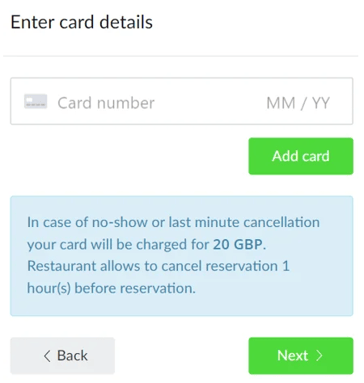Image resolution: width=364 pixels, height=383 pixels.
Task: Click the 'In case of no-show' text line
Action: 173,222
